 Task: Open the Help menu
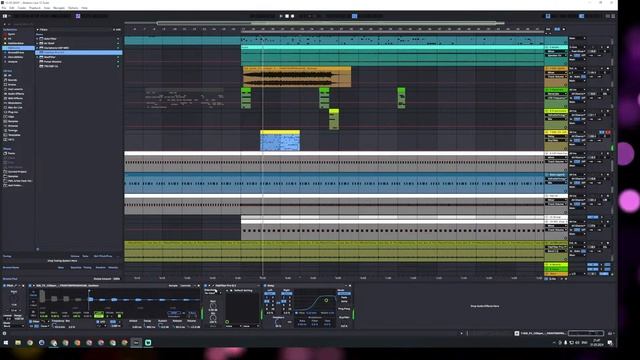84,8
